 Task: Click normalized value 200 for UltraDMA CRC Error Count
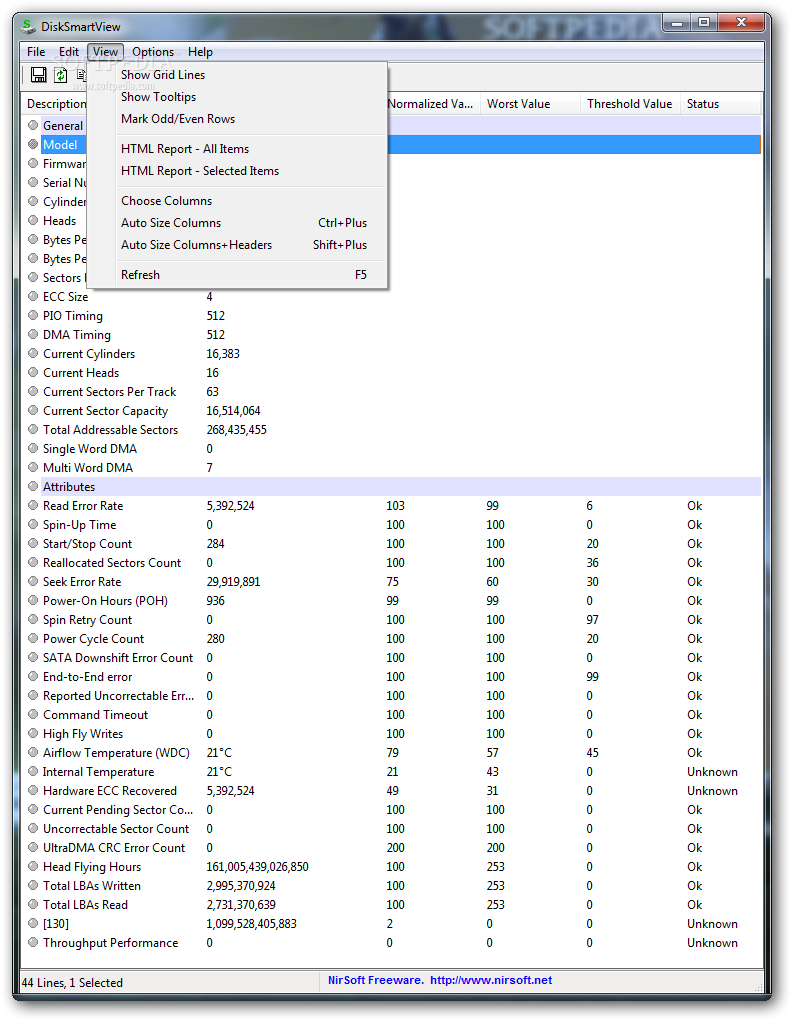pos(395,848)
